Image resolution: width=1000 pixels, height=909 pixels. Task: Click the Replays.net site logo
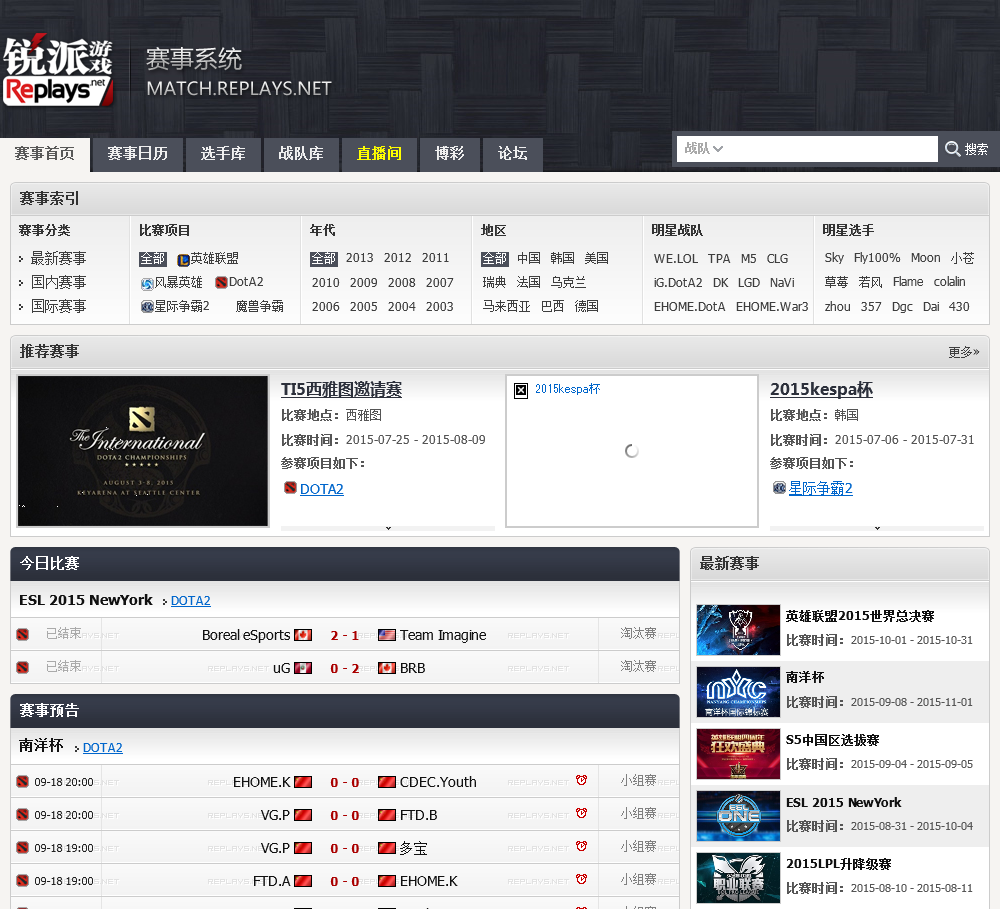pyautogui.click(x=58, y=71)
